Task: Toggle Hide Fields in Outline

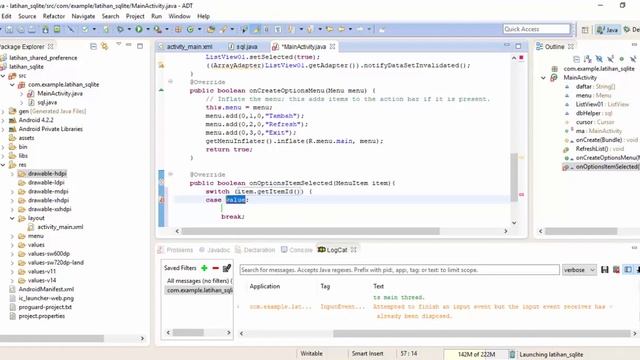Action: (x=599, y=59)
